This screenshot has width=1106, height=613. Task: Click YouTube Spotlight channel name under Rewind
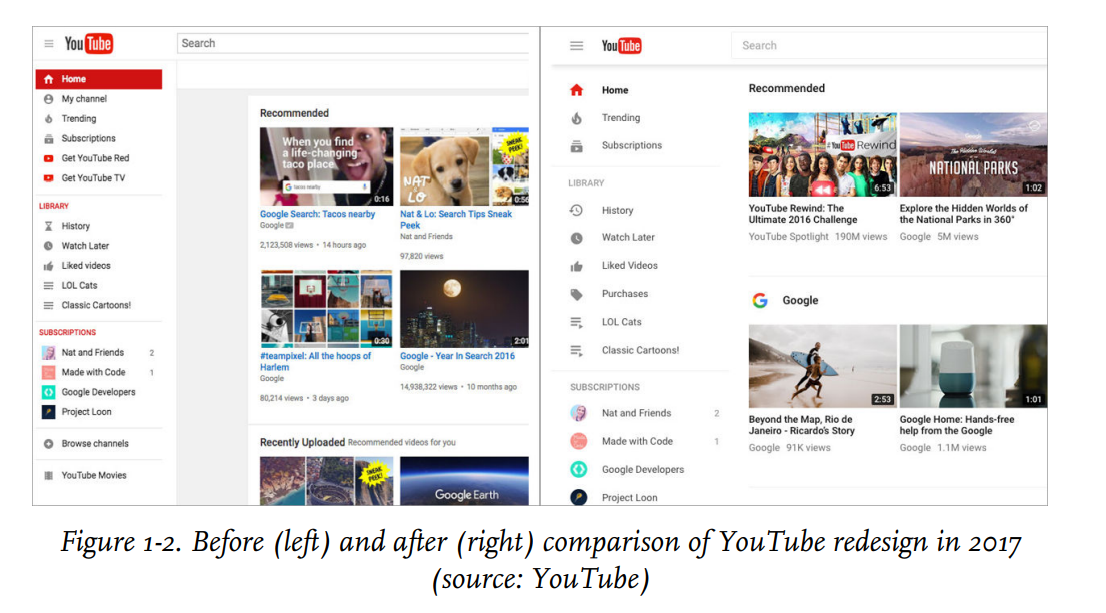(789, 237)
